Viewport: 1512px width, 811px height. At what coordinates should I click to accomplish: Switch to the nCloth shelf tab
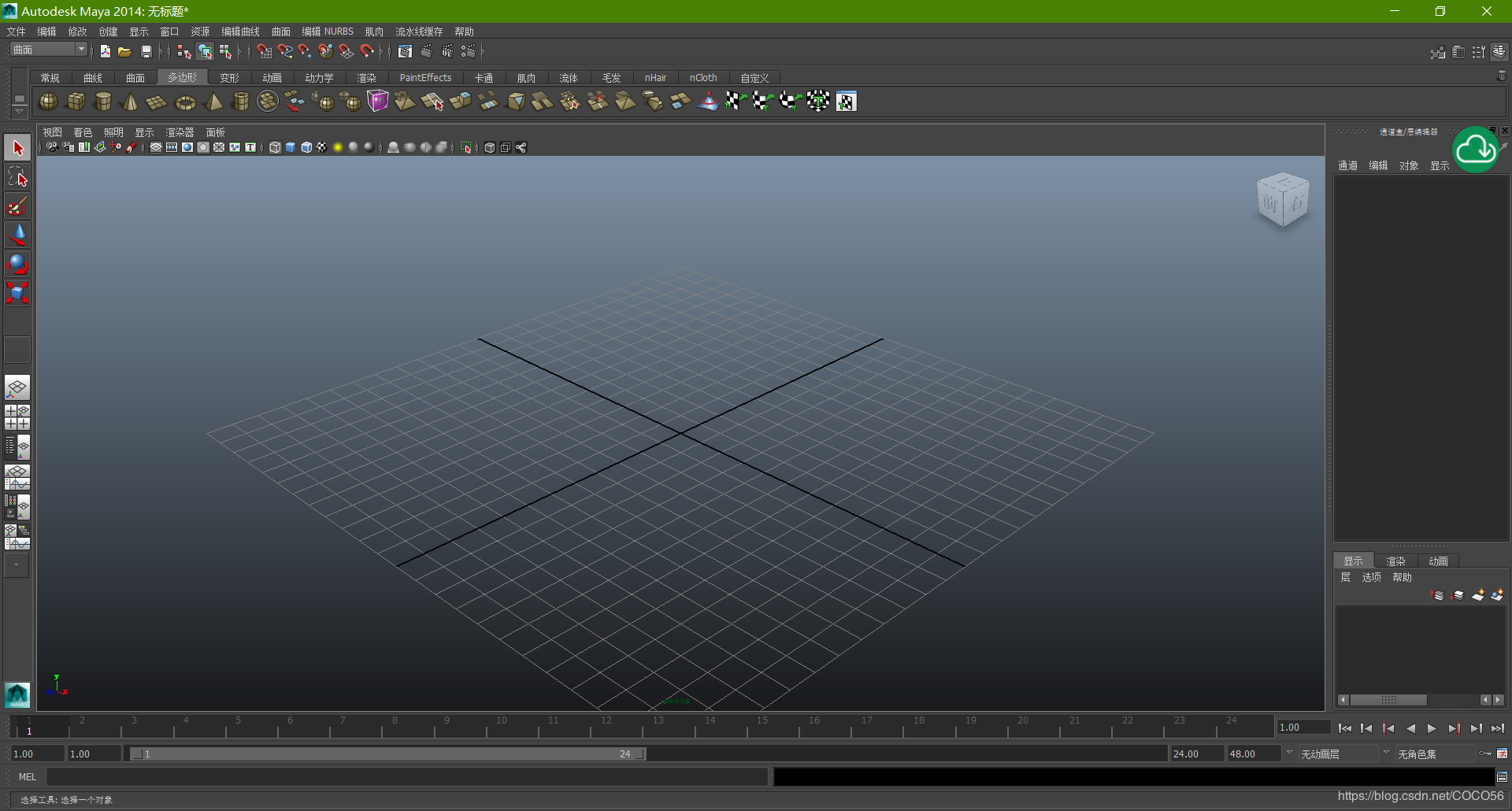click(703, 77)
